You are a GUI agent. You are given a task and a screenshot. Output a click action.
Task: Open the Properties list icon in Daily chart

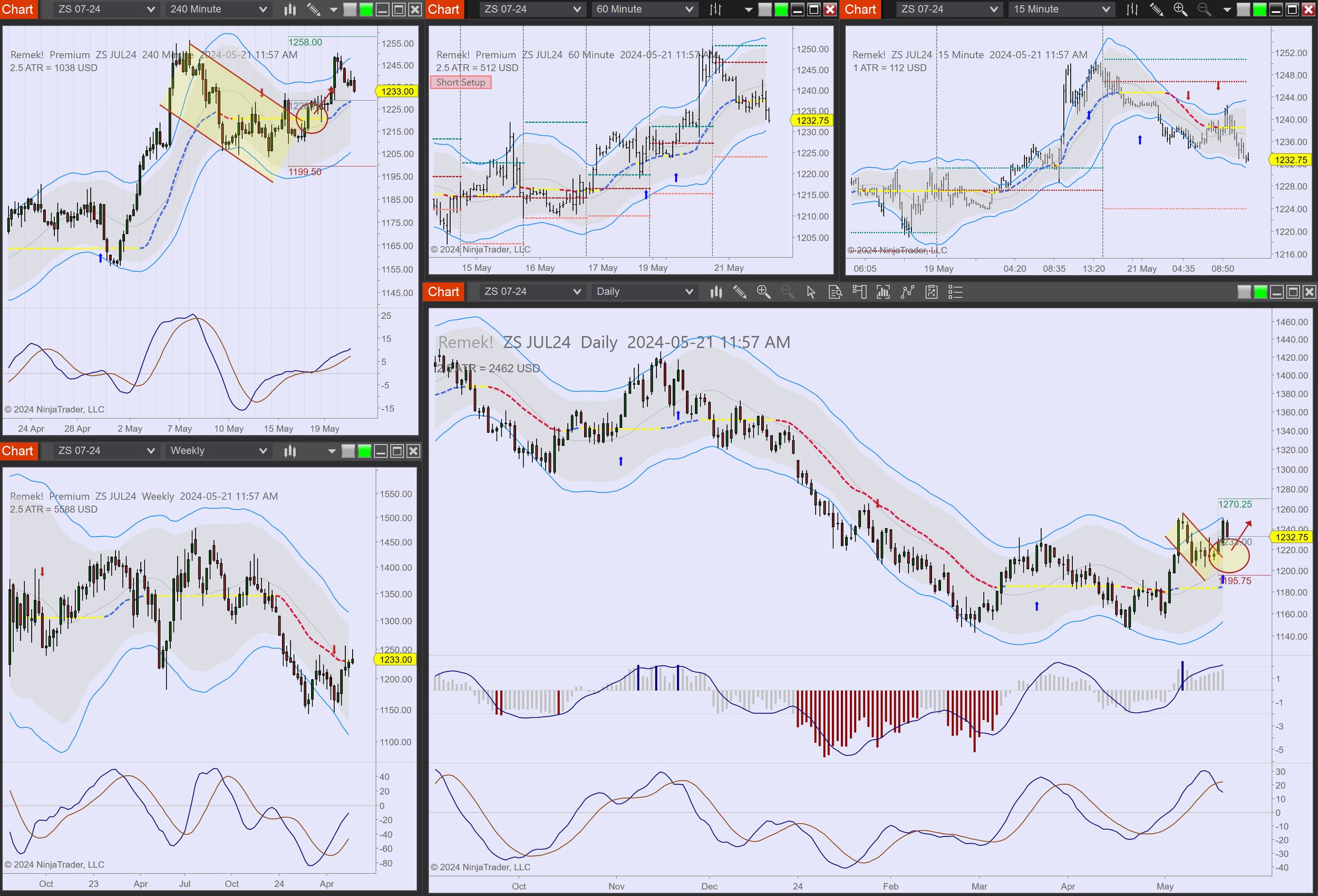click(x=956, y=292)
